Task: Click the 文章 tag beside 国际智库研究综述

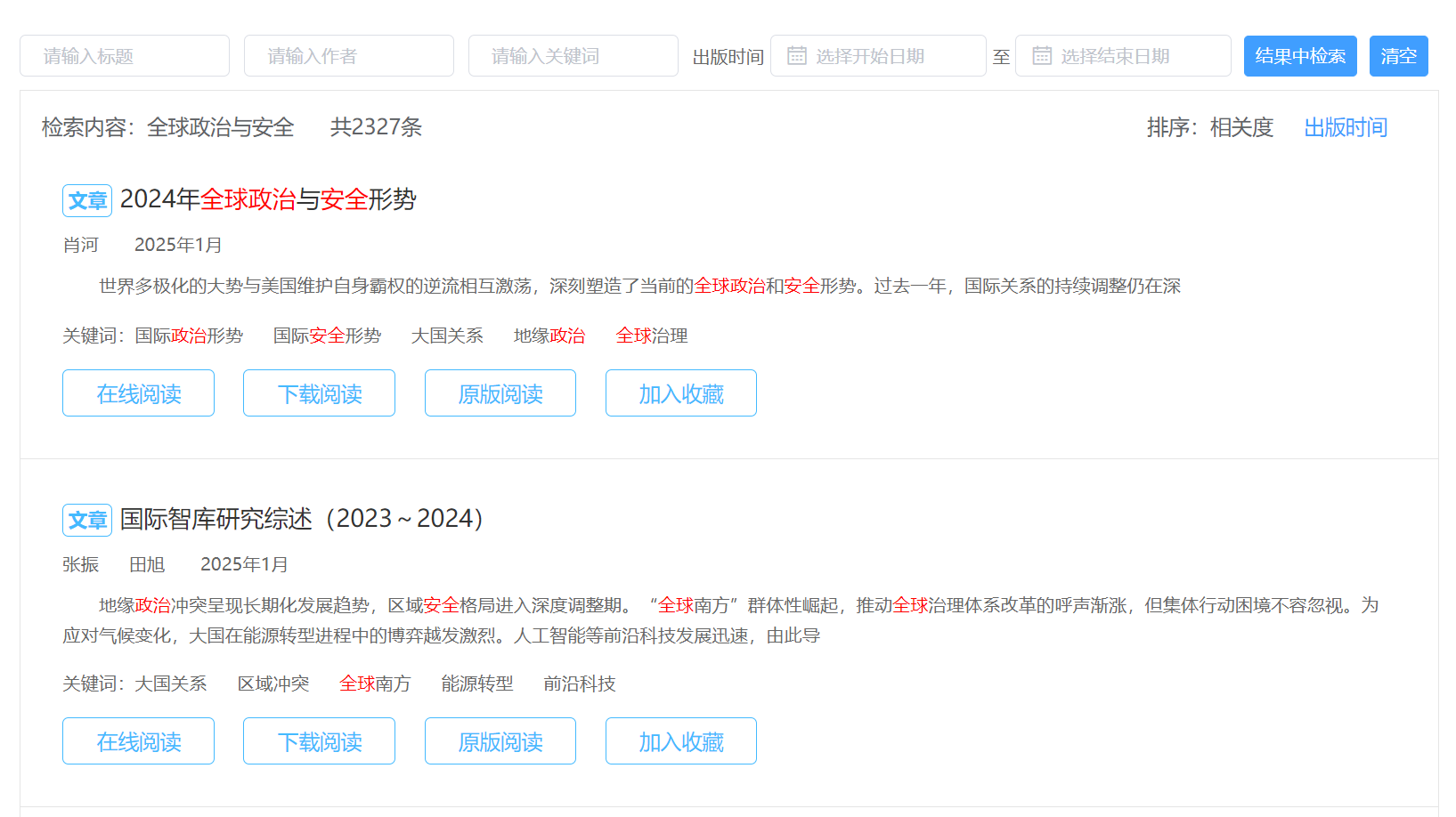Action: point(87,520)
